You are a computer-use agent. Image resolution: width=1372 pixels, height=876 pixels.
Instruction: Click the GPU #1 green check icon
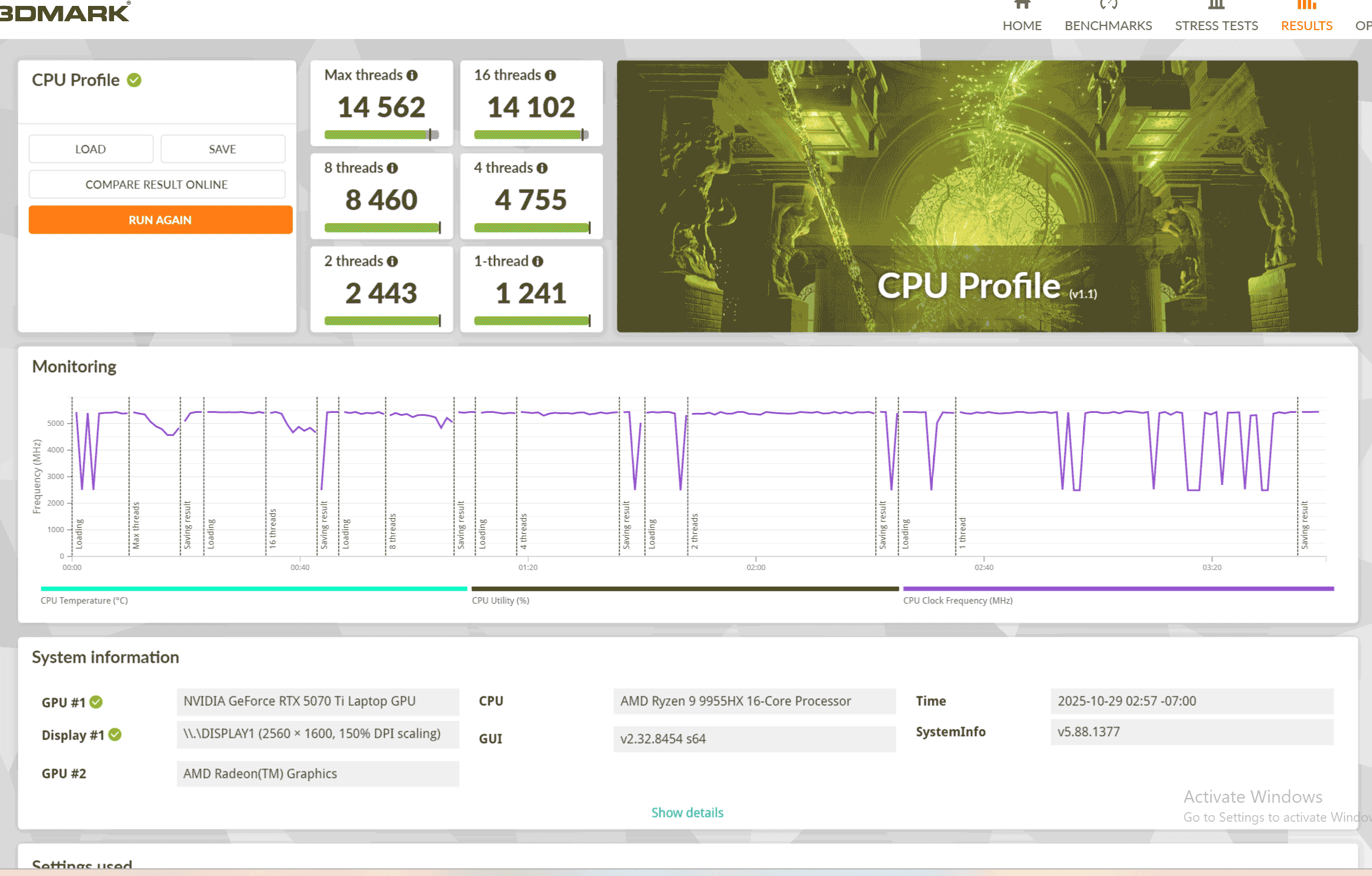coord(96,702)
